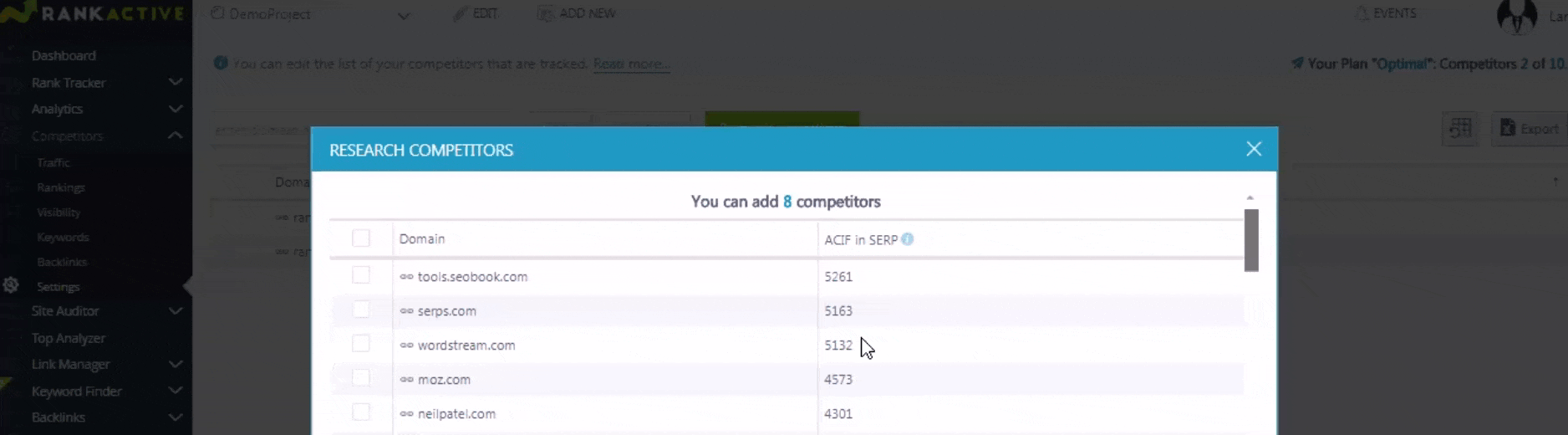
Task: Check the wordstream.com row checkbox
Action: (x=361, y=344)
